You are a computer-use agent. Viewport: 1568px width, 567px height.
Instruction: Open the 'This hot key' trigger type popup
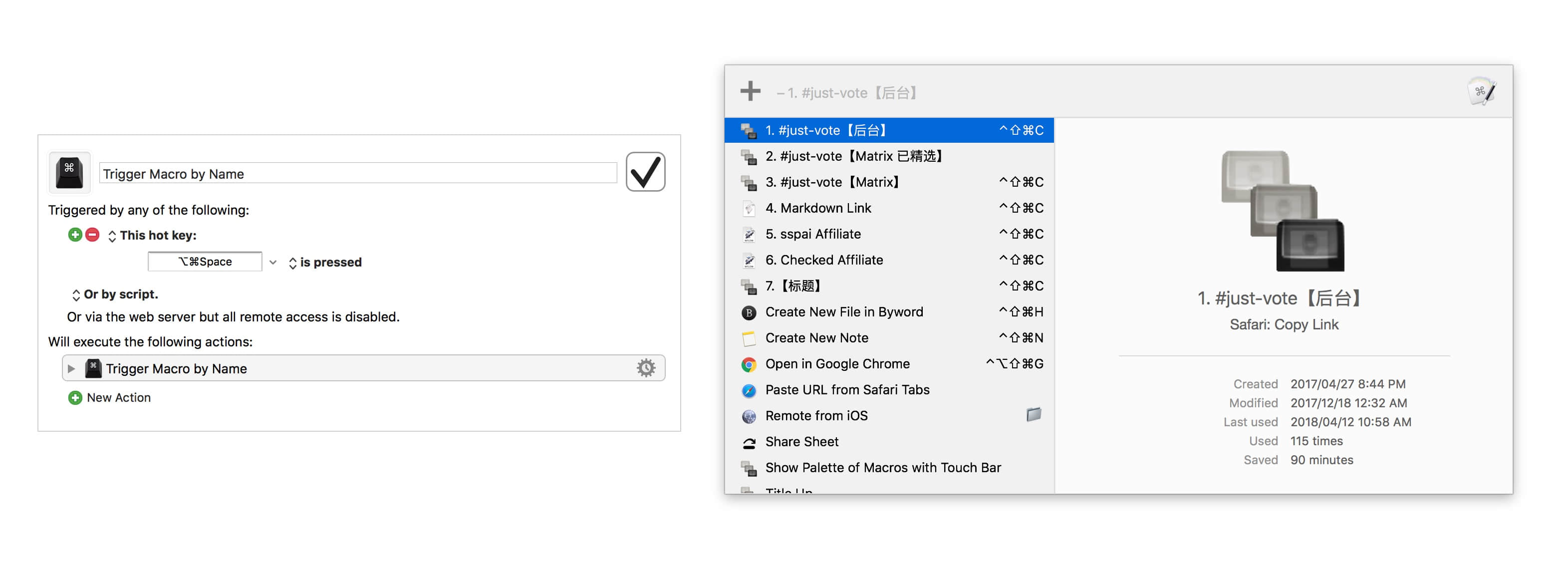(152, 236)
